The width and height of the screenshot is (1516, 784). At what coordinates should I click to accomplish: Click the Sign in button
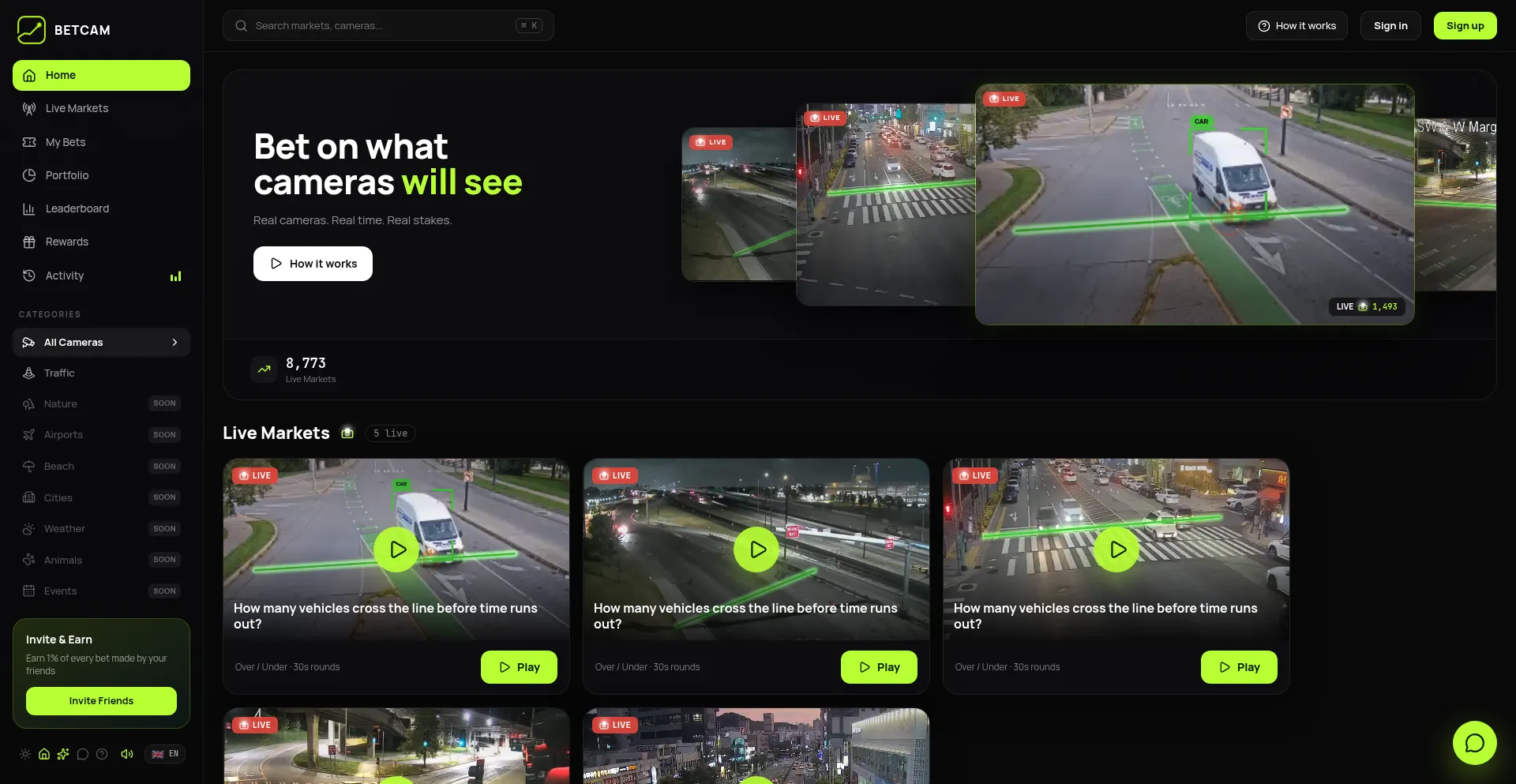[x=1390, y=26]
